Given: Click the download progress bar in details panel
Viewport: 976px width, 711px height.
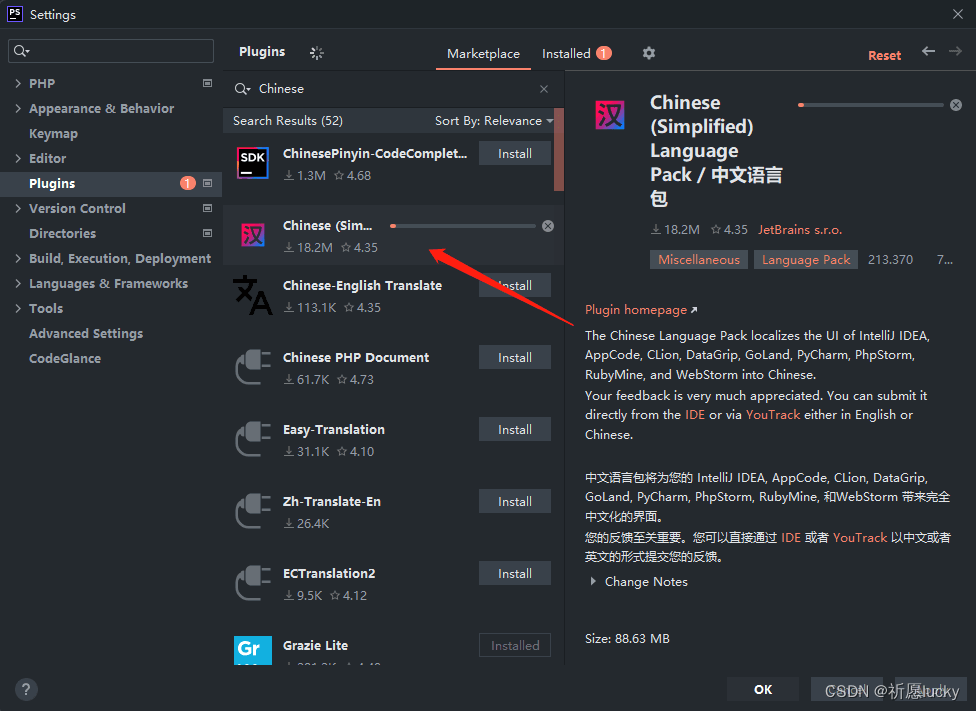Looking at the screenshot, I should [x=871, y=105].
